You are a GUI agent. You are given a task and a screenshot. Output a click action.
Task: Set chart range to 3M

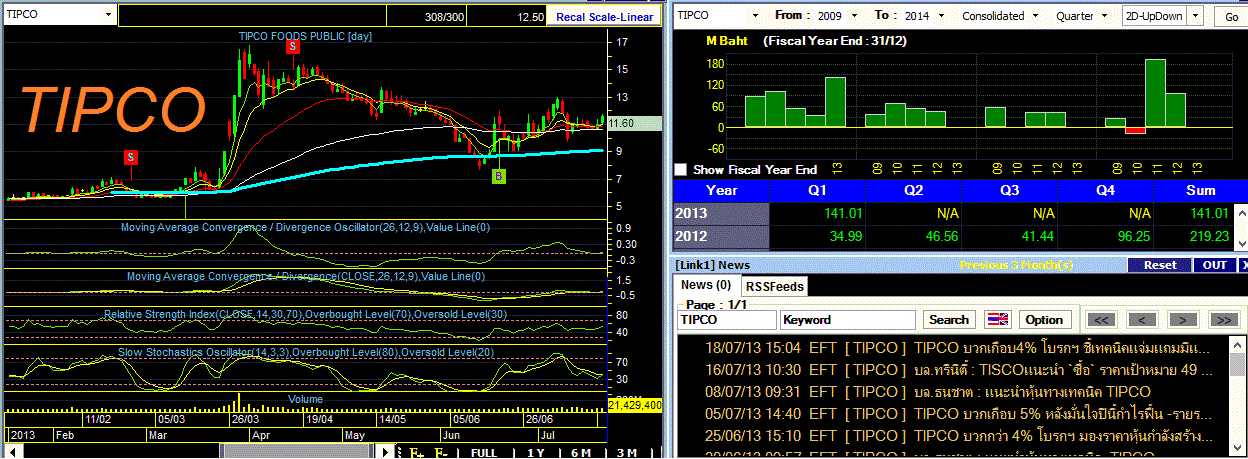pyautogui.click(x=626, y=453)
